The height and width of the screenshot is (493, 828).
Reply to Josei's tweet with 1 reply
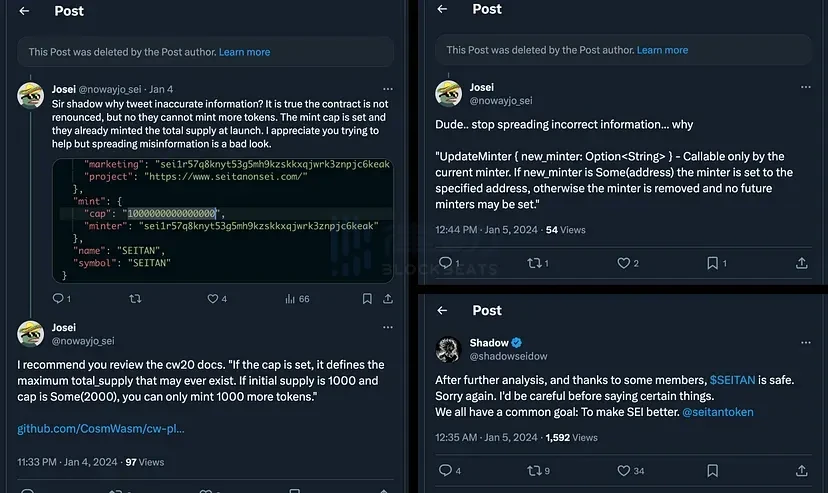click(58, 298)
